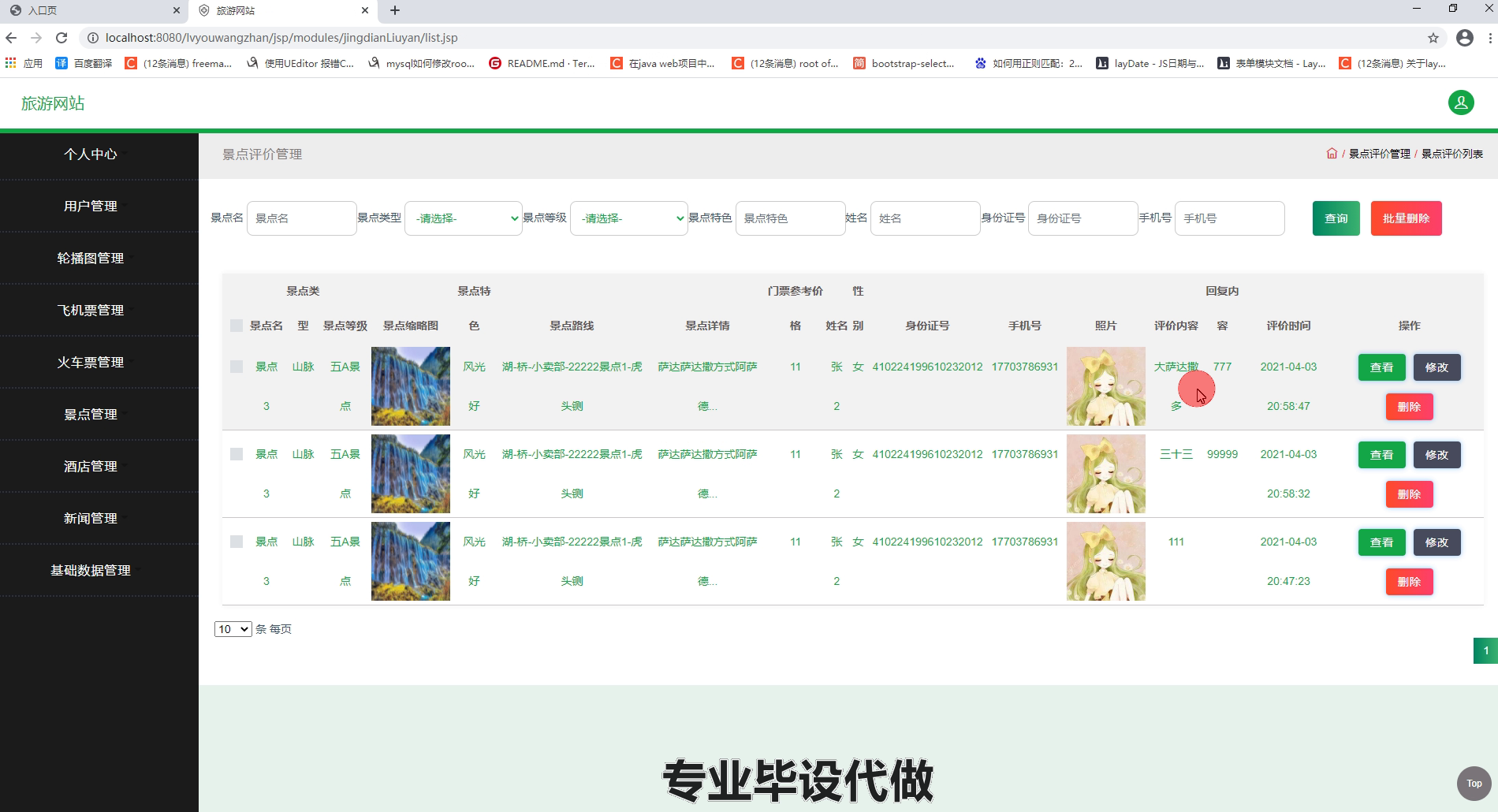This screenshot has height=812, width=1498.
Task: Open 轮播图管理 in the sidebar
Action: (91, 259)
